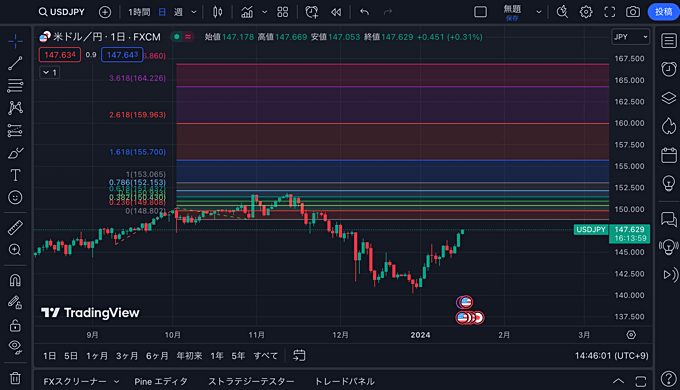Select the crosshair cursor tool
680x390 pixels.
click(15, 41)
